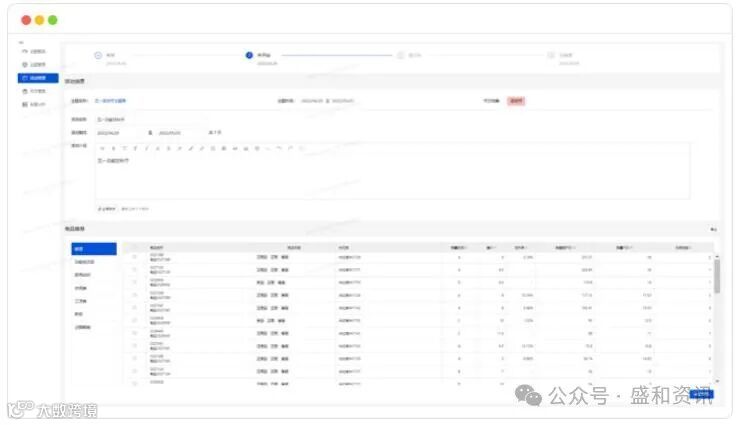Click the upload attachment button below the editor
Image resolution: width=736 pixels, height=425 pixels.
coord(107,209)
